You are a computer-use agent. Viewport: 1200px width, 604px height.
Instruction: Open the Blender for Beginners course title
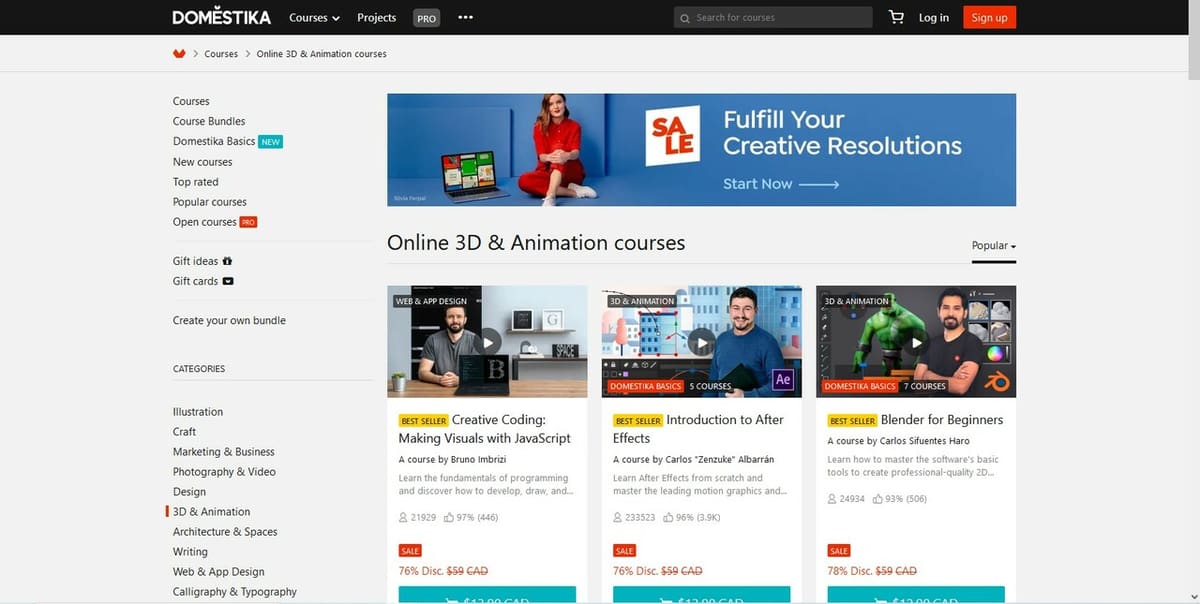click(942, 420)
